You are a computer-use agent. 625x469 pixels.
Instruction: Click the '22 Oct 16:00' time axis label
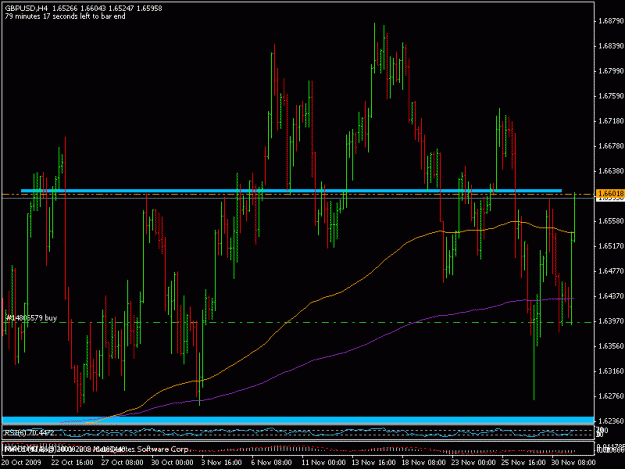pos(72,462)
